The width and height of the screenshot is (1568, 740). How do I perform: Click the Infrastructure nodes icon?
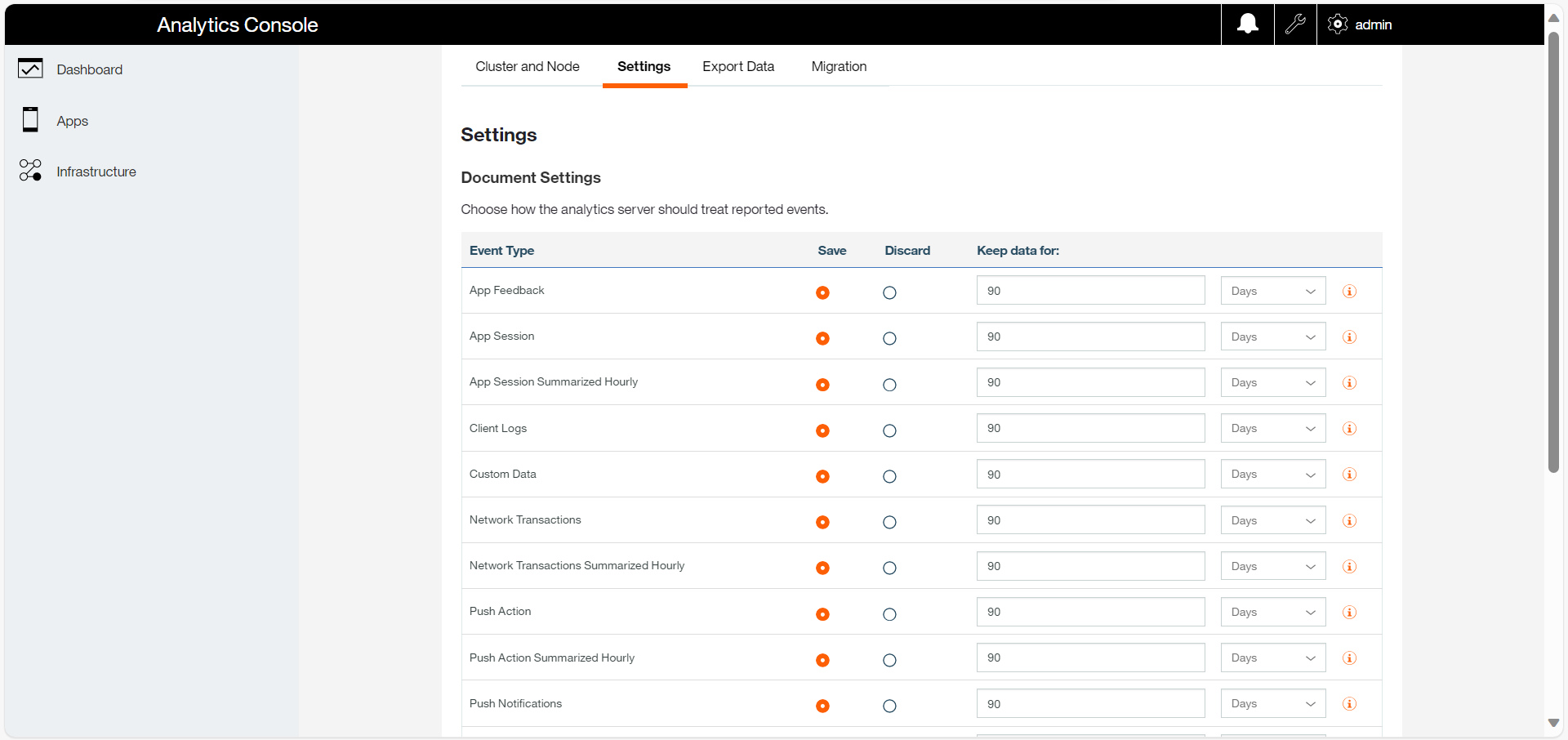(30, 171)
